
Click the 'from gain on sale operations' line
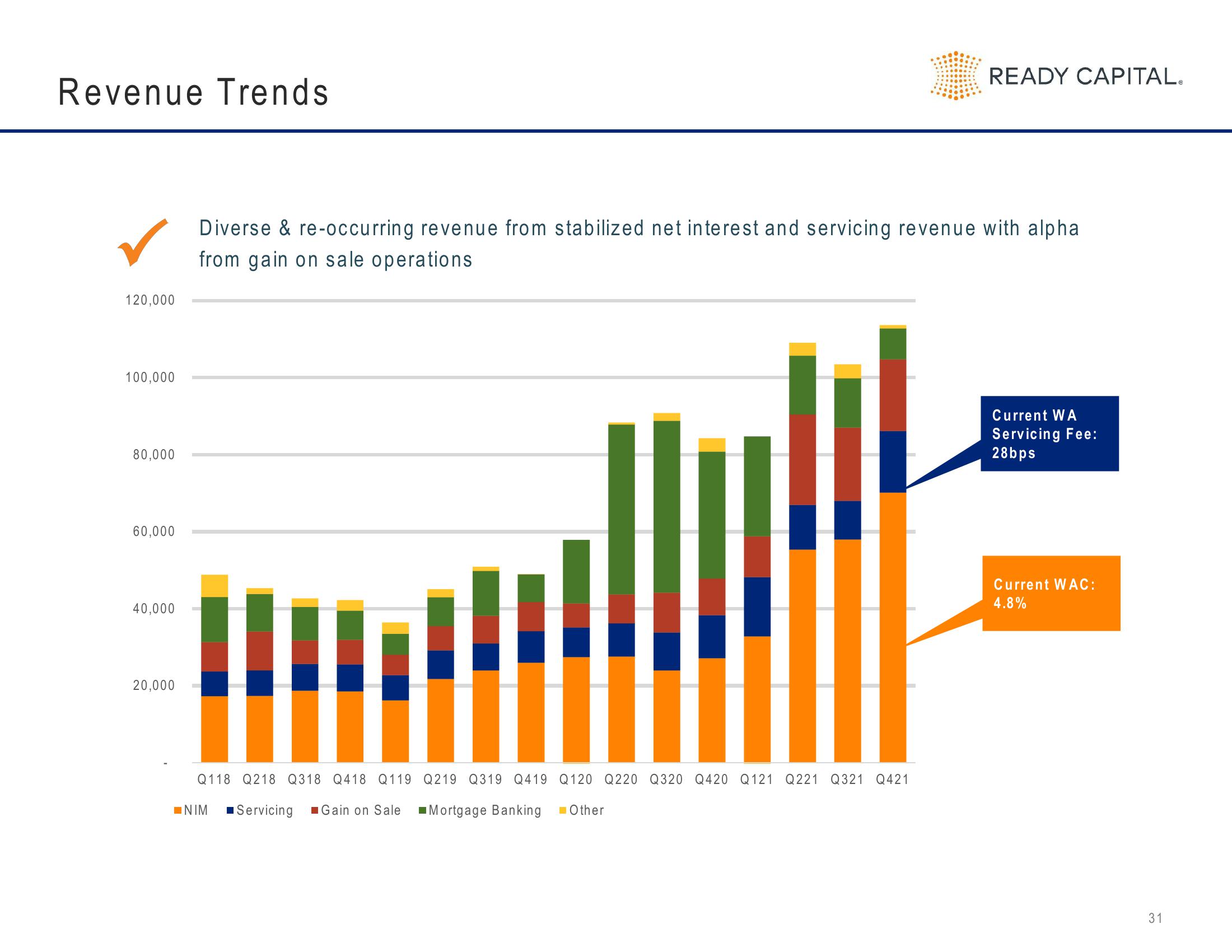tap(335, 259)
